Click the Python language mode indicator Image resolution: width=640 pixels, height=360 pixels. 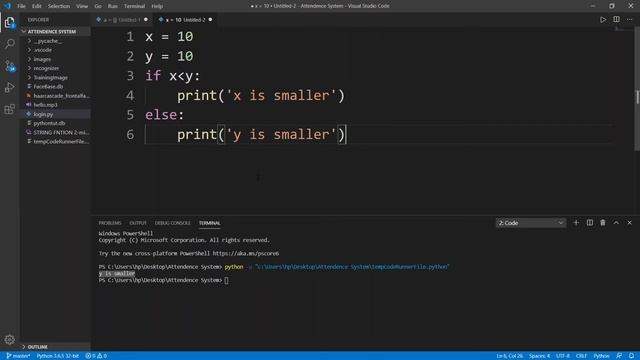pyautogui.click(x=601, y=356)
